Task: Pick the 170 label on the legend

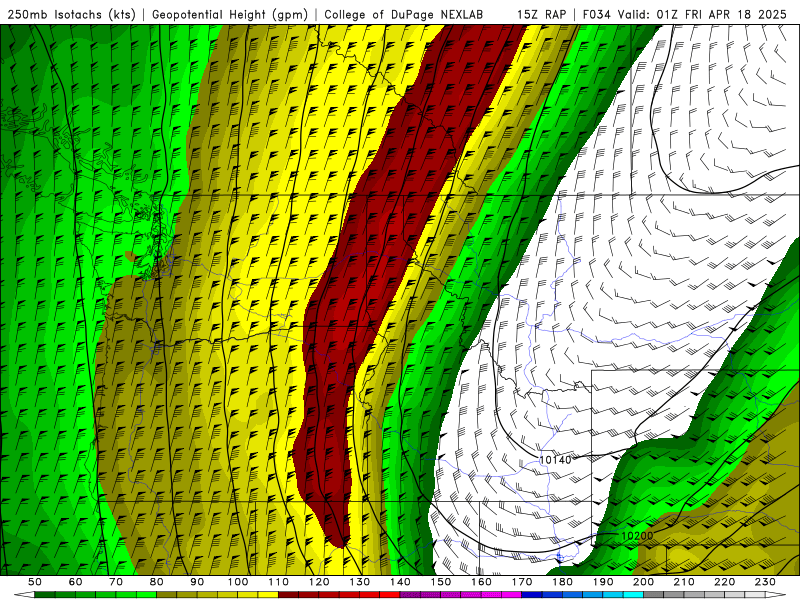Action: pos(522,582)
